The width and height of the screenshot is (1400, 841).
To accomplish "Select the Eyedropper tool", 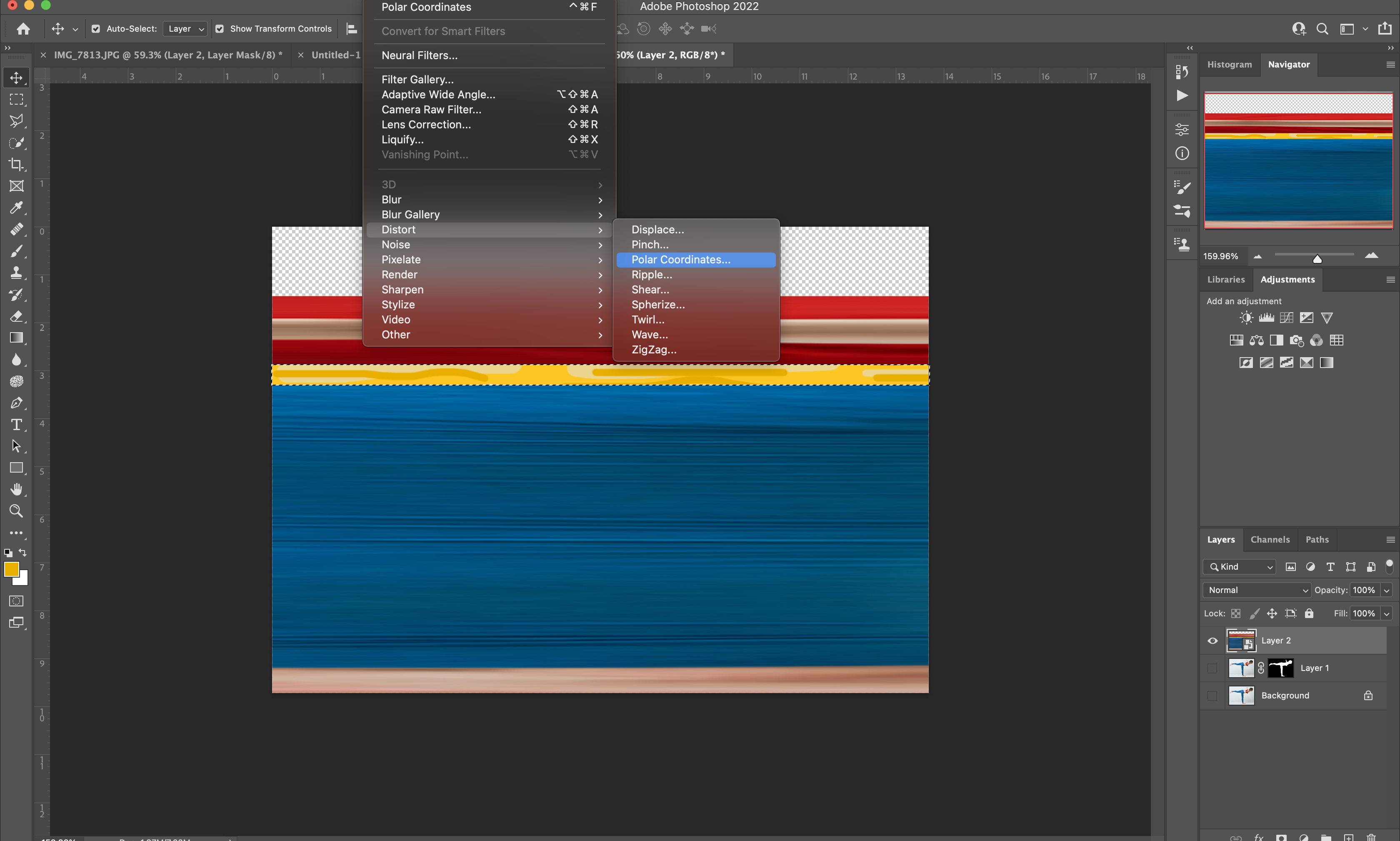I will (15, 208).
